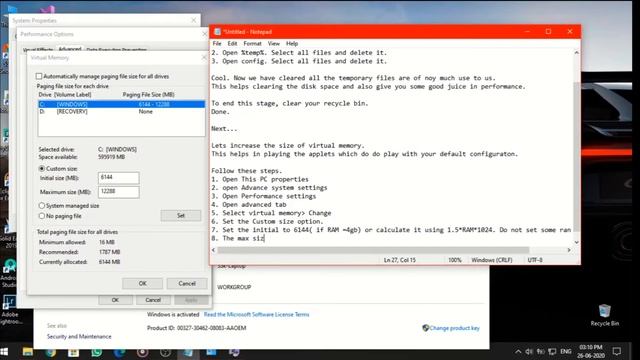Open Microsoft Store from the taskbar
Screen dimensions: 640x360
73,352
